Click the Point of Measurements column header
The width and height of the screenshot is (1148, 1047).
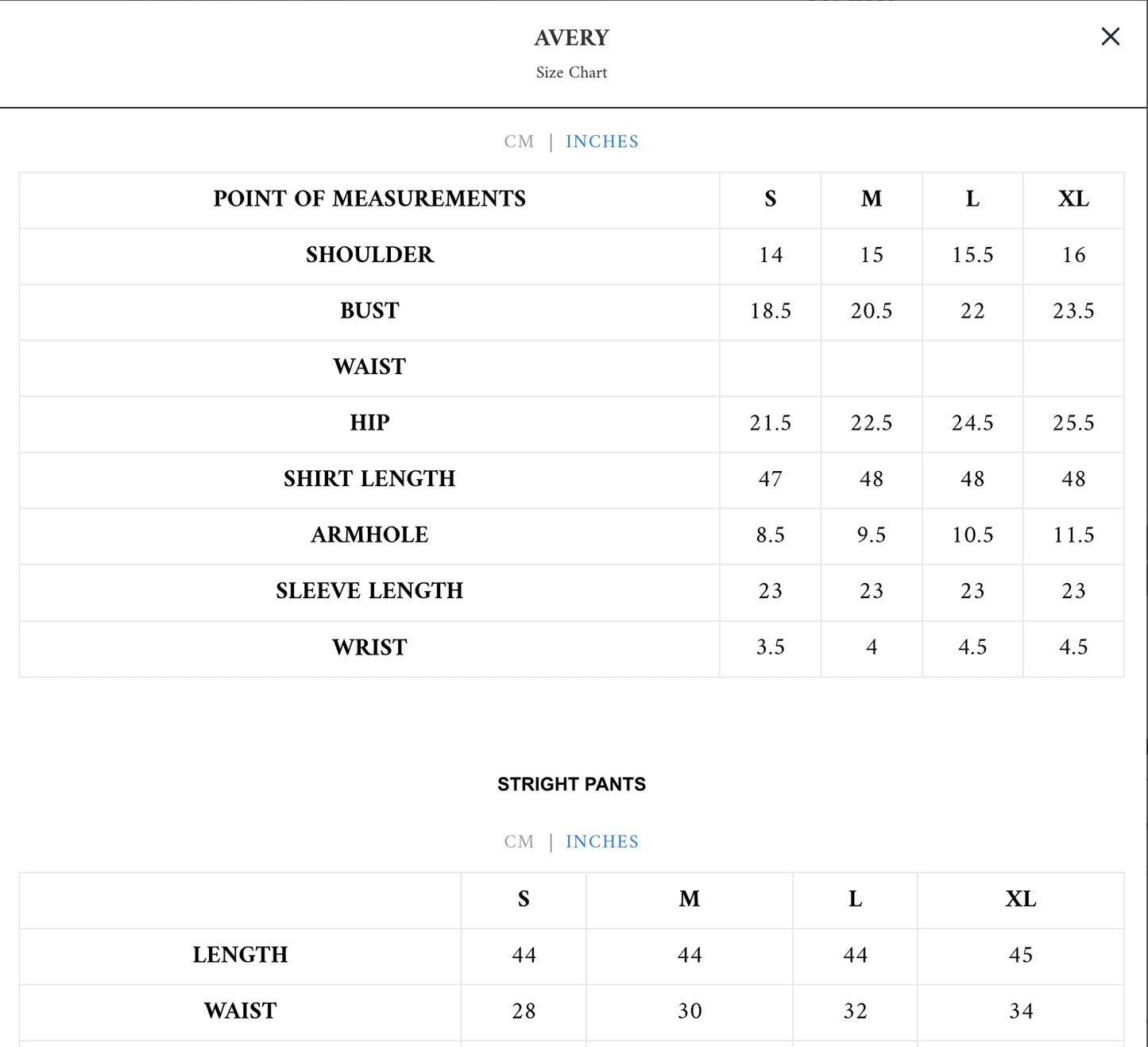click(x=369, y=199)
